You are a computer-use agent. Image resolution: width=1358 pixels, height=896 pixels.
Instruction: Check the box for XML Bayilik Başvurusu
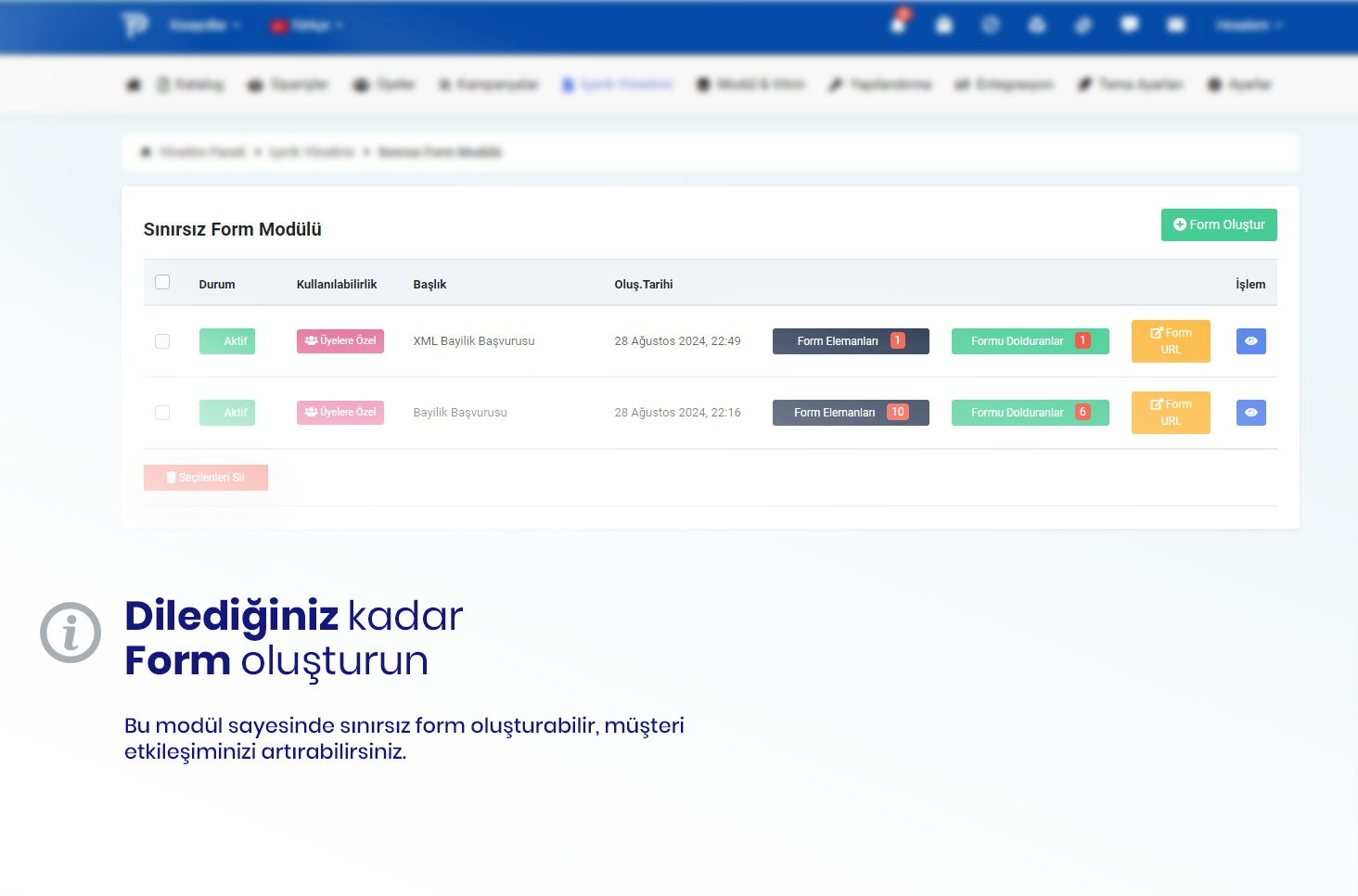click(162, 341)
